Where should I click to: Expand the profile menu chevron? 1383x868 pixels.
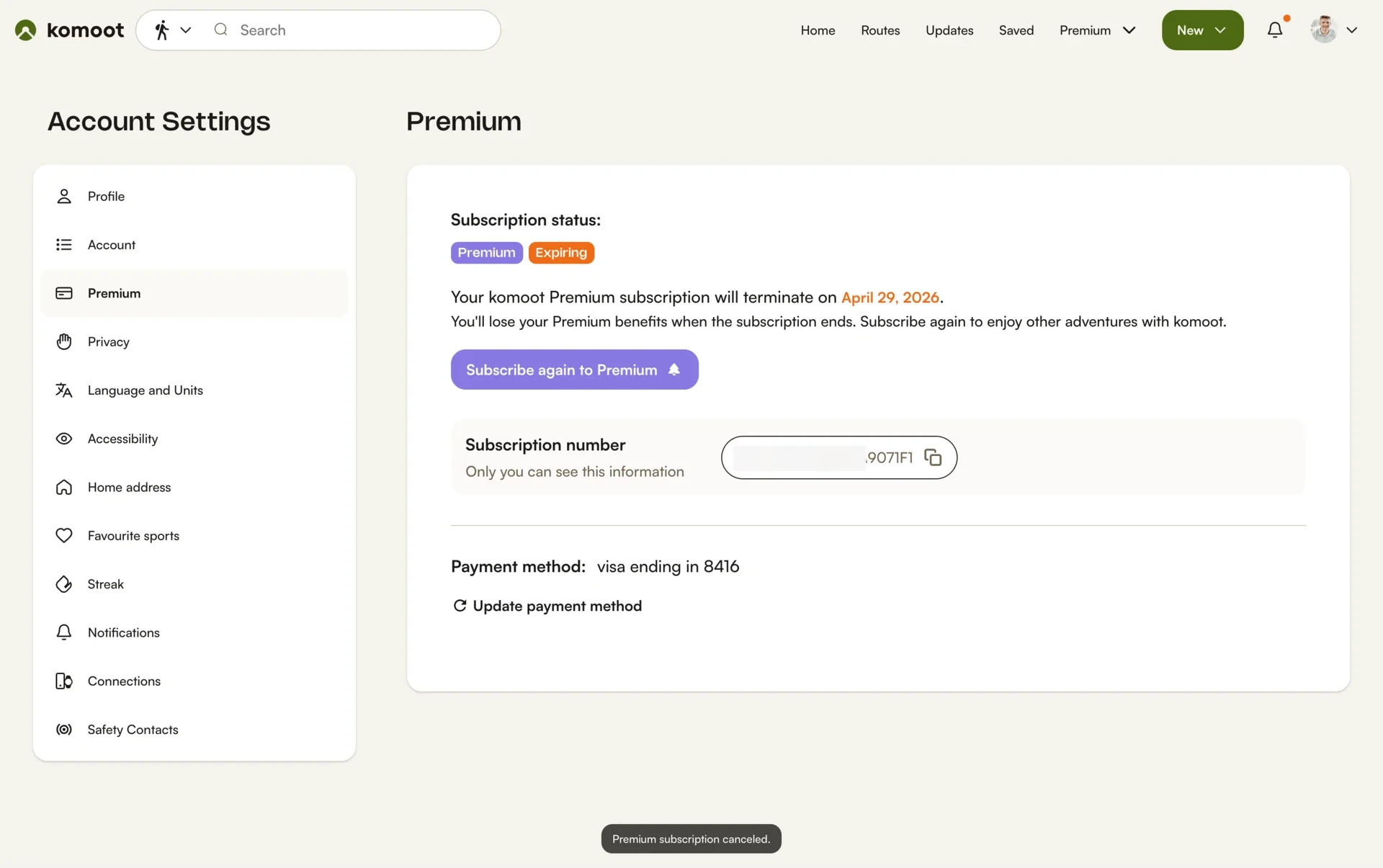[1352, 30]
